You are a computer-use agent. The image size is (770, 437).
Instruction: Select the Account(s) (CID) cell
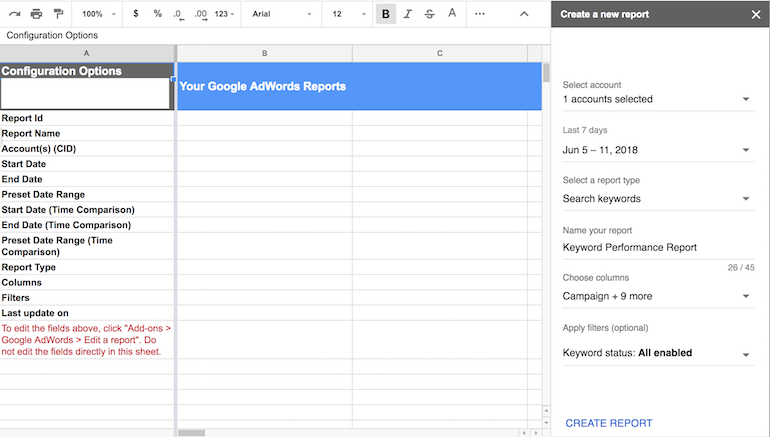tap(87, 149)
